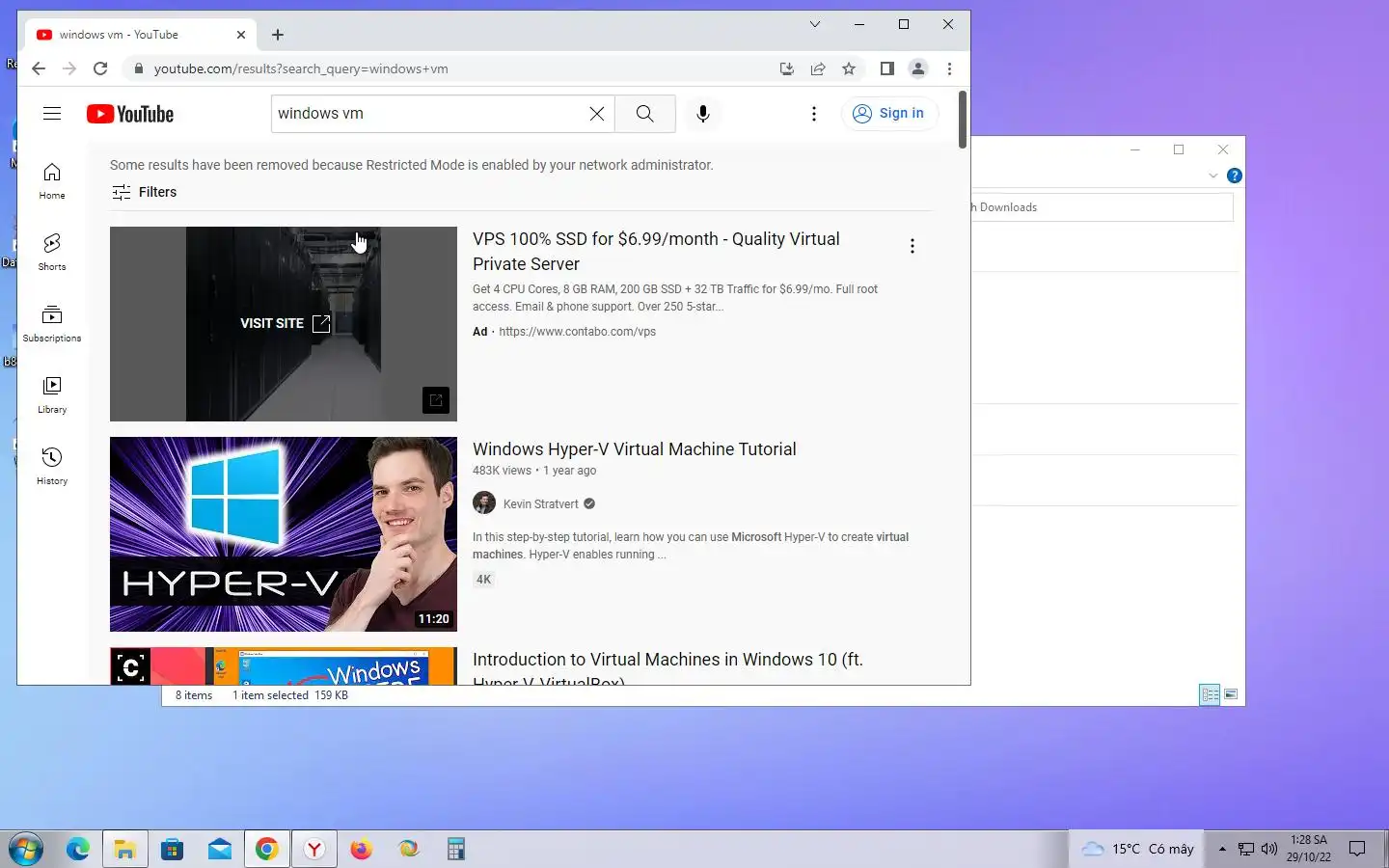Click Kevin Stratvert channel avatar
This screenshot has width=1389, height=868.
(x=484, y=503)
